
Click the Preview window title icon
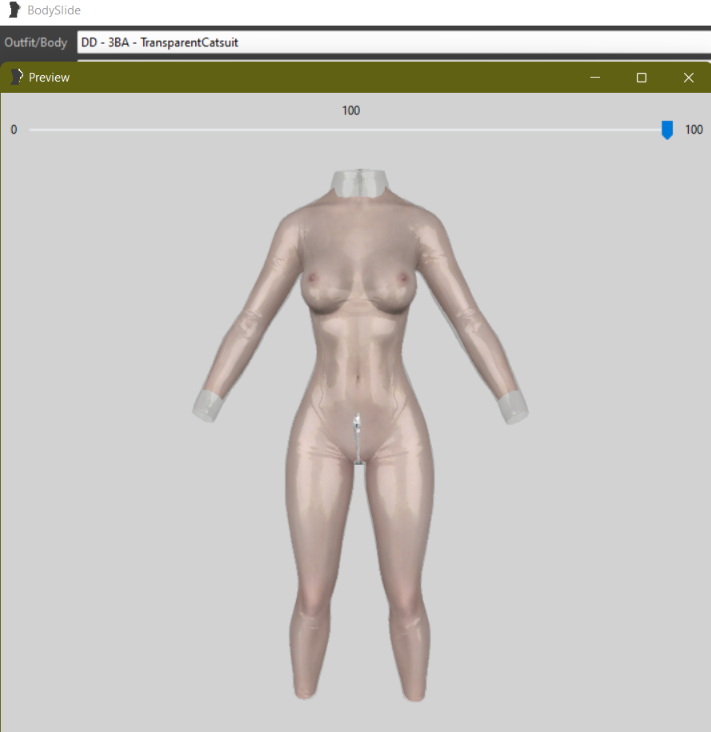(x=16, y=77)
